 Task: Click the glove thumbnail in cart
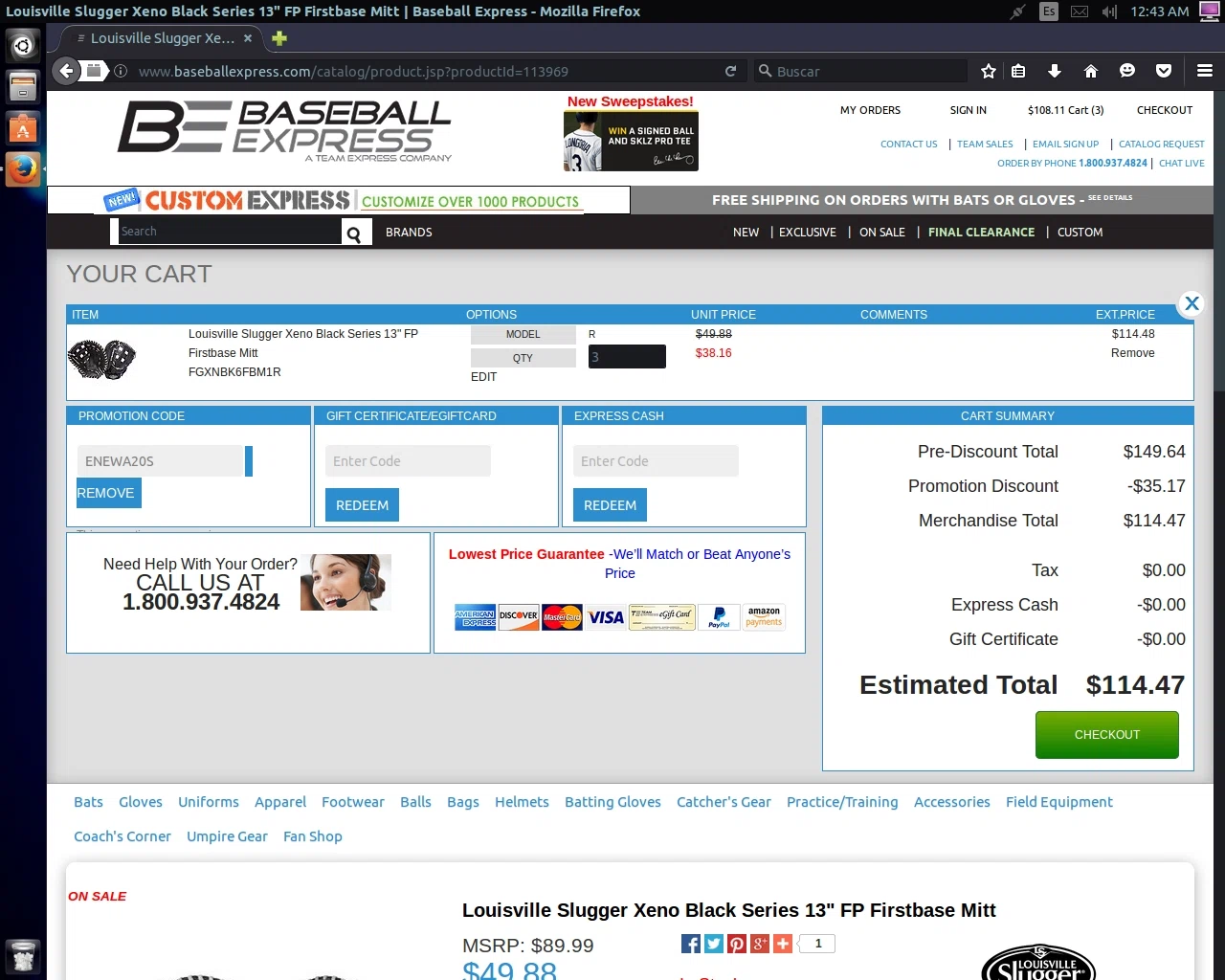point(101,360)
